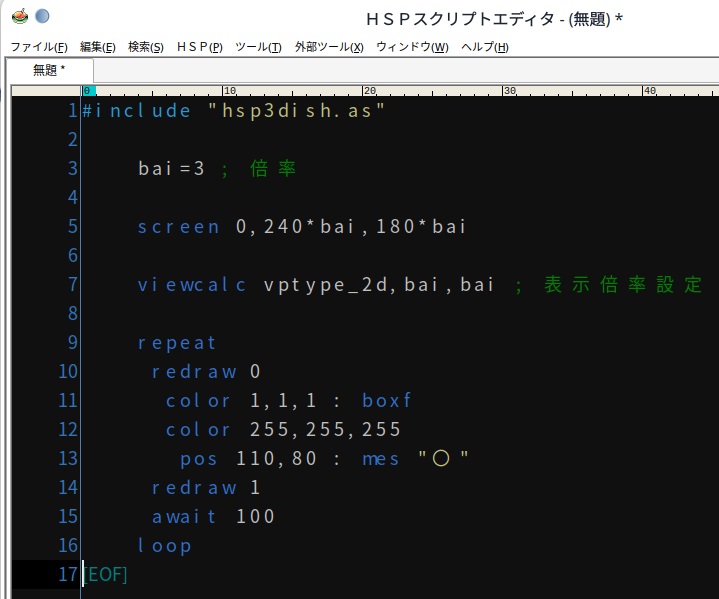Open the ツール(T) menu

click(258, 47)
